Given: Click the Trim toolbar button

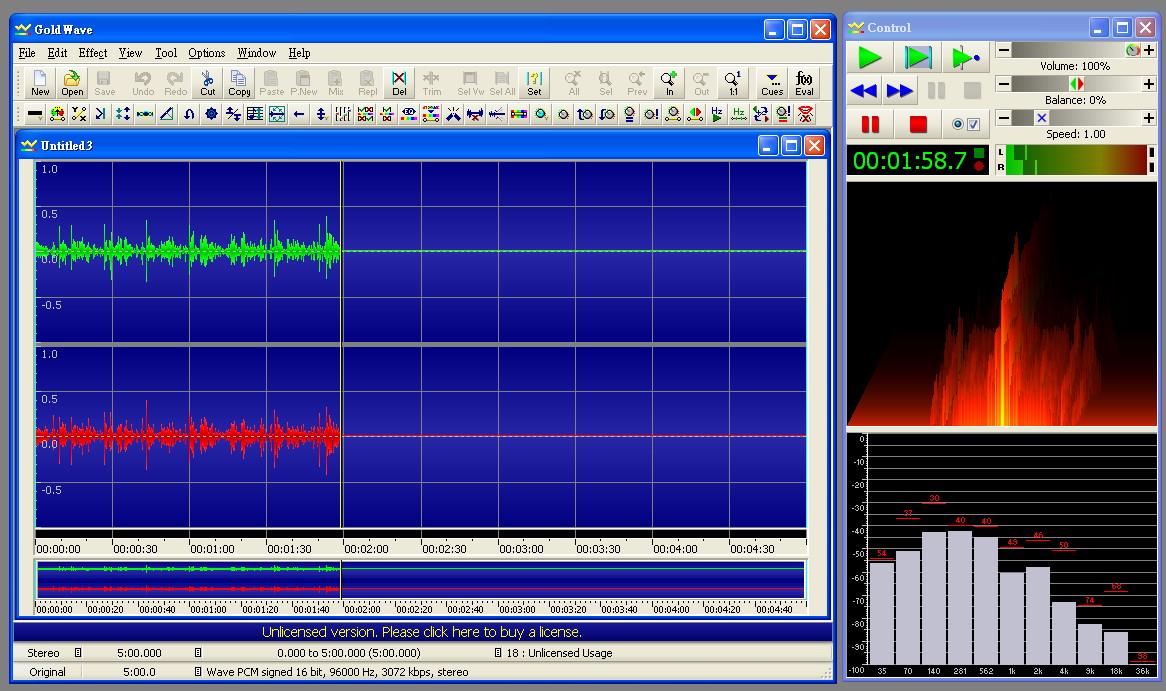Looking at the screenshot, I should click(431, 83).
